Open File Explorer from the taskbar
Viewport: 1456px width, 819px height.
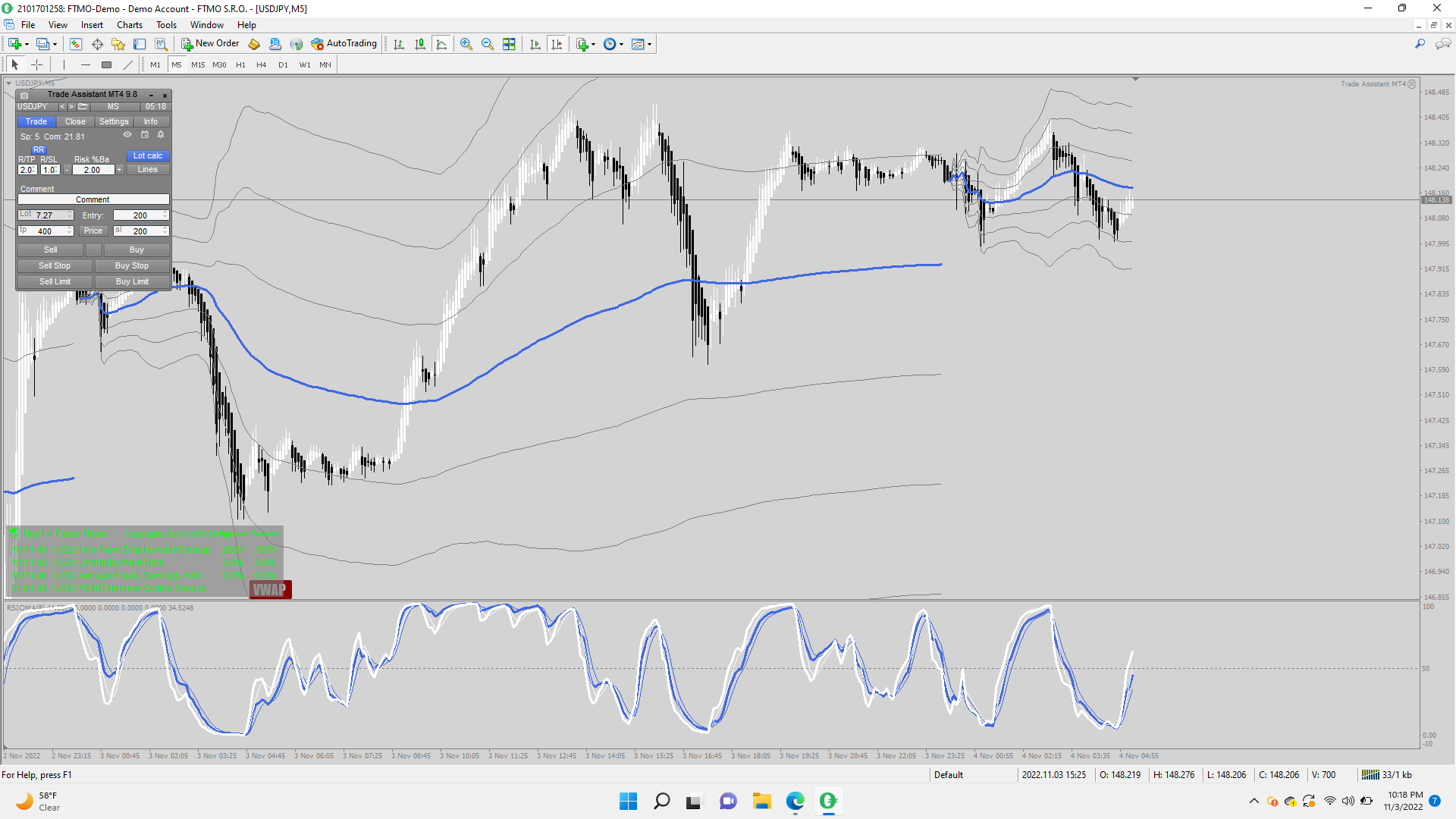coord(761,801)
